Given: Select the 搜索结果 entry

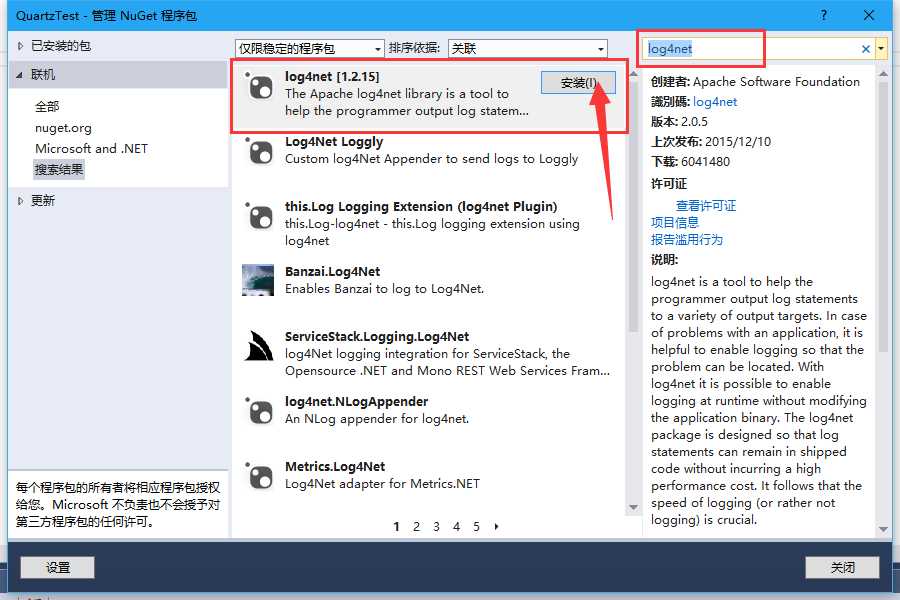Looking at the screenshot, I should (x=59, y=169).
